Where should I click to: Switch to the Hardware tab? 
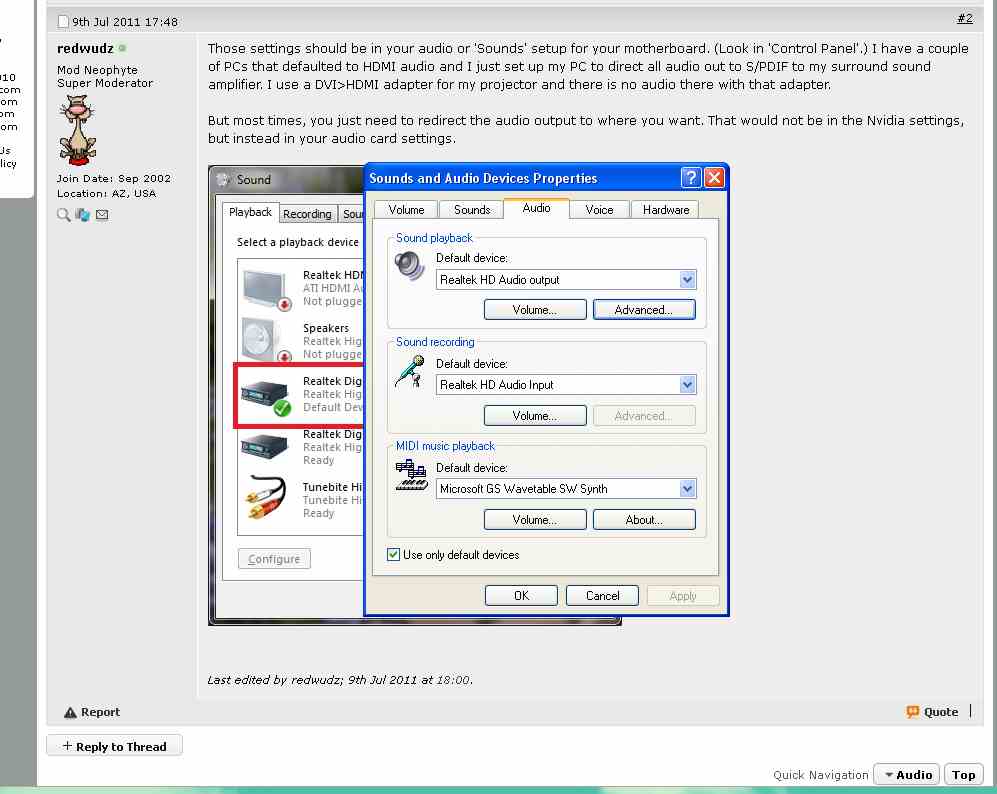[665, 210]
